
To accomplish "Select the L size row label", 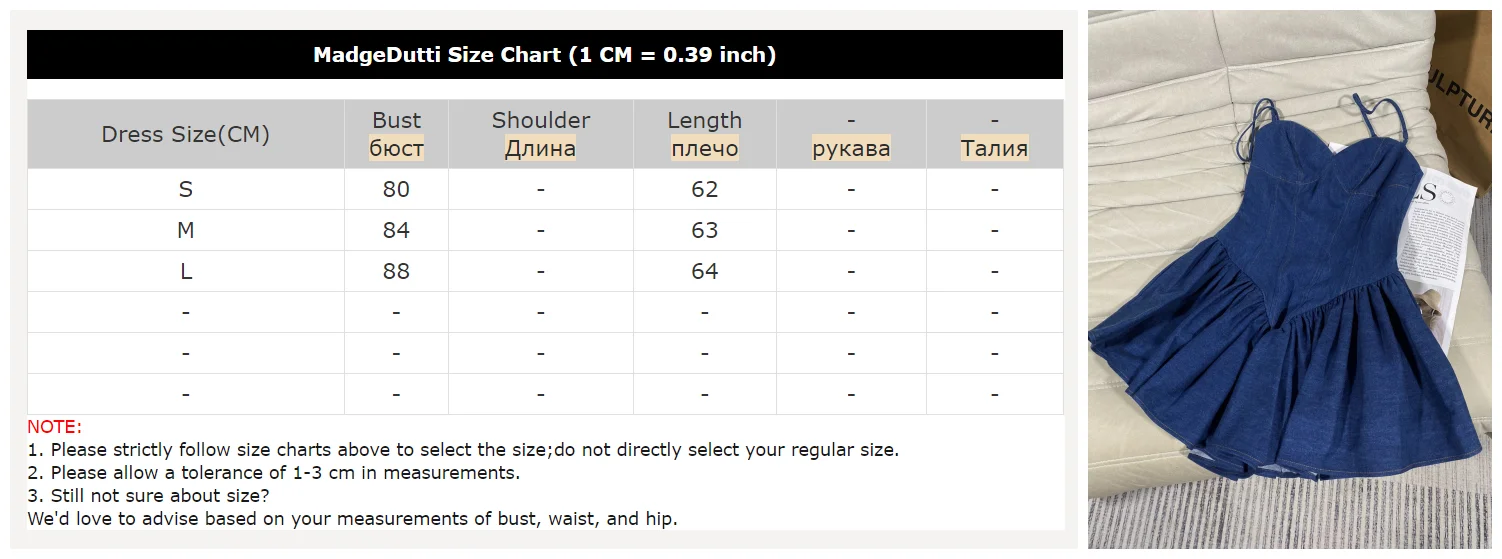I will pyautogui.click(x=186, y=271).
